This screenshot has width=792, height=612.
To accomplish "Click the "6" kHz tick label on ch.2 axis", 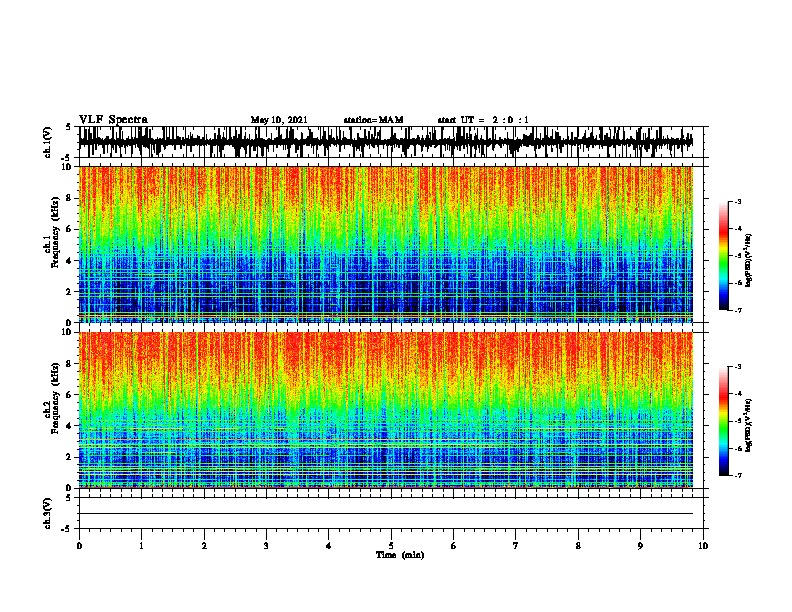I will [x=69, y=394].
